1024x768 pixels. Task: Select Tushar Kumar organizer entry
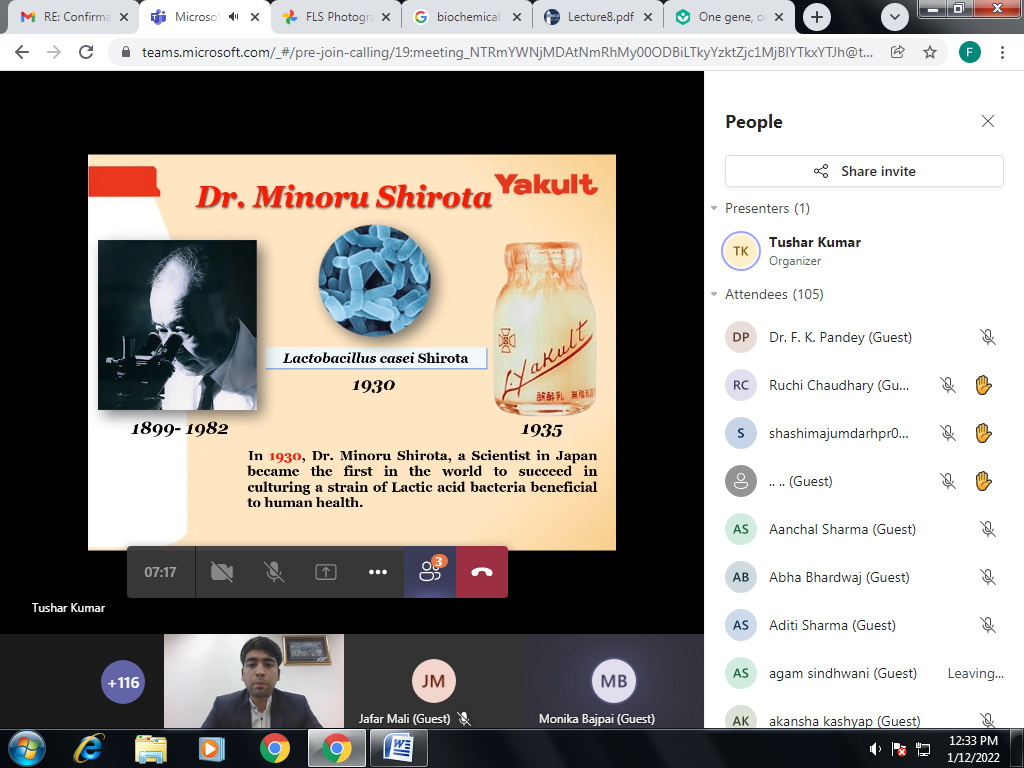click(864, 251)
